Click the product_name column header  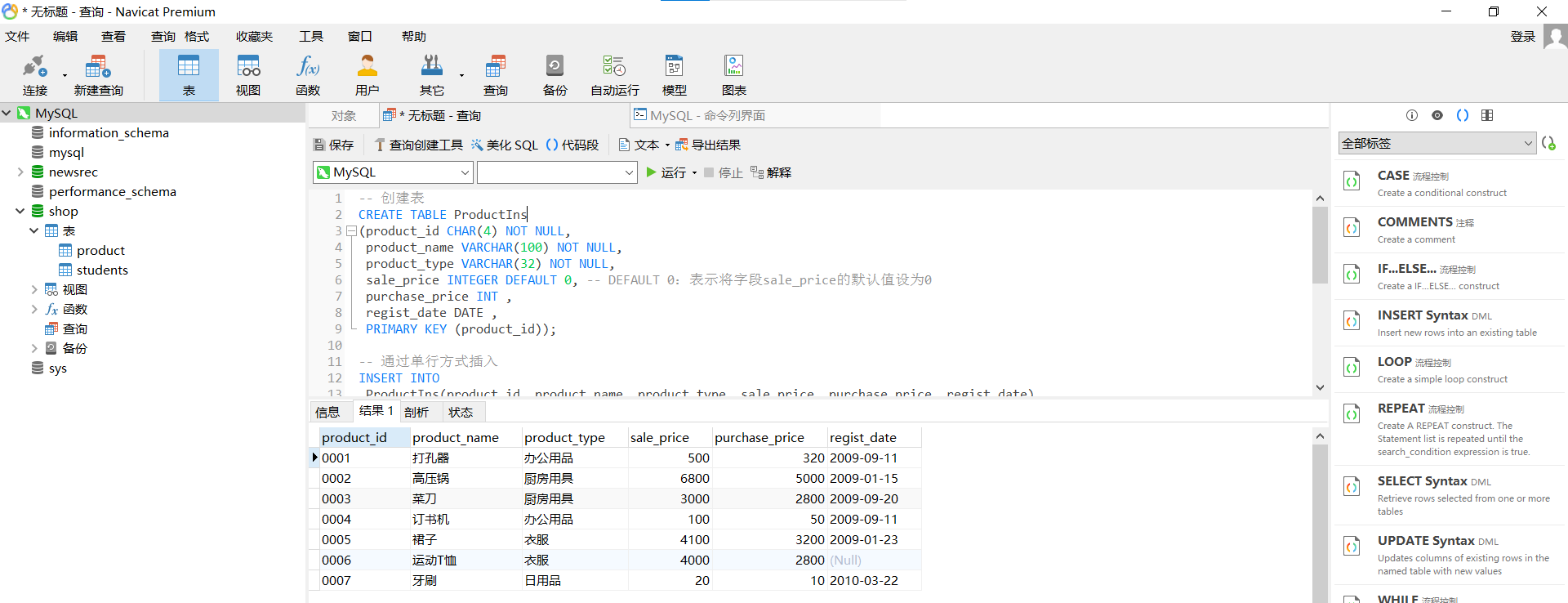465,438
